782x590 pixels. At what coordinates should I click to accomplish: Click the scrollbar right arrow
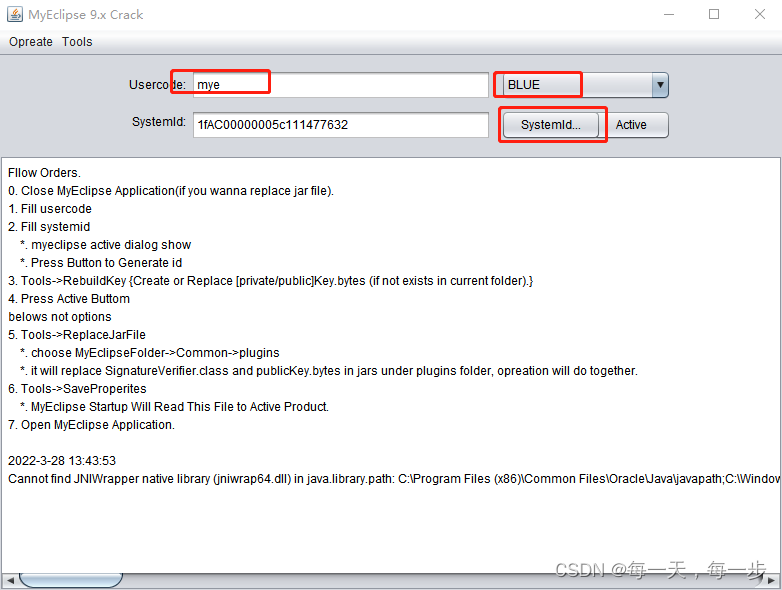tap(772, 581)
